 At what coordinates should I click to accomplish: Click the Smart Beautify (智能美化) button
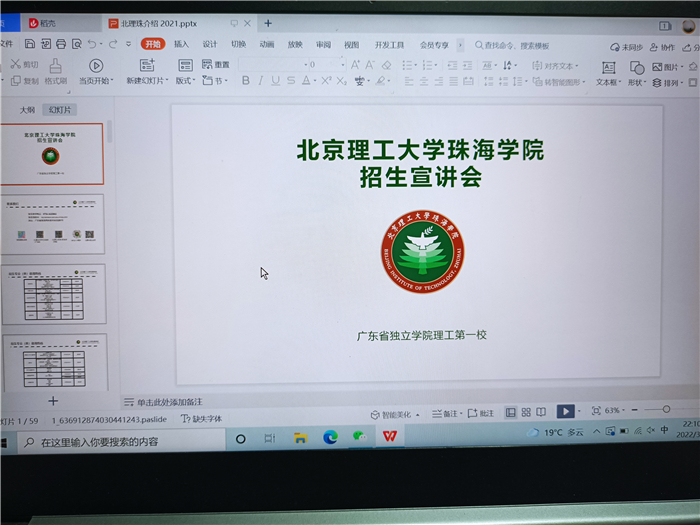(395, 415)
